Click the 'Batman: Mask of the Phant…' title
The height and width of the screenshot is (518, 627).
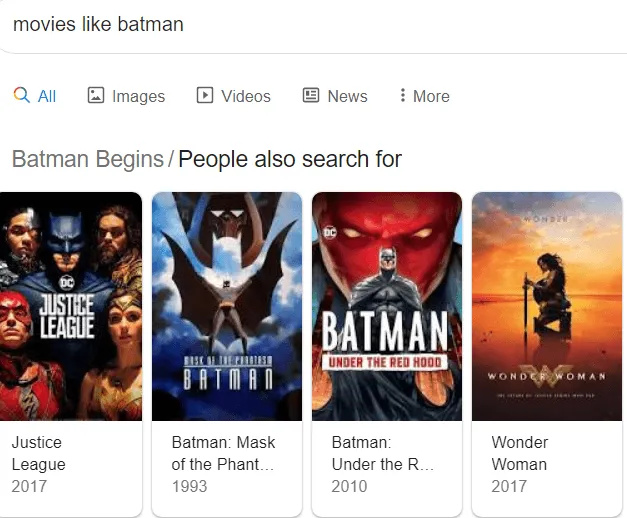pos(223,453)
